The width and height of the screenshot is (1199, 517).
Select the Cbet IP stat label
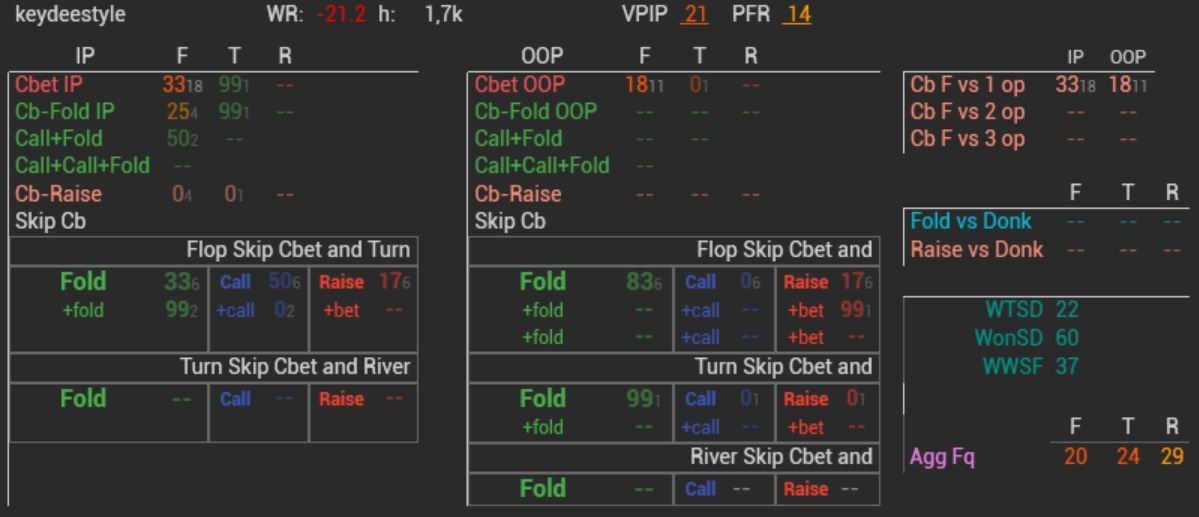49,86
